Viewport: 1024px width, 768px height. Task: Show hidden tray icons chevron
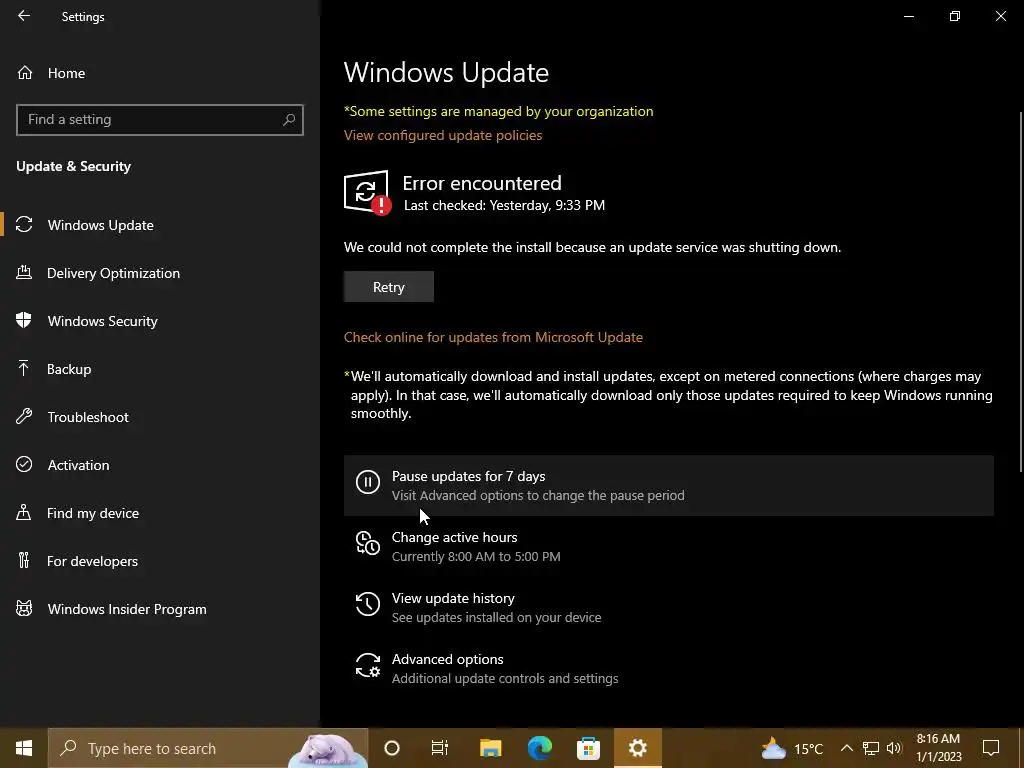tap(846, 748)
